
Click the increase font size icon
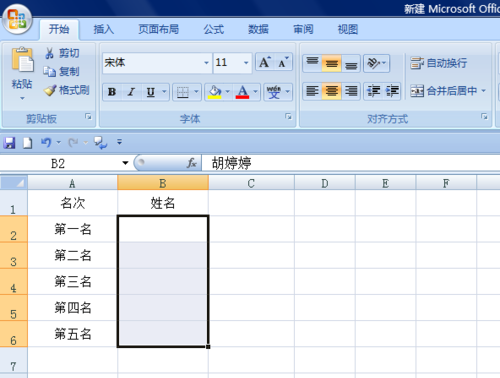click(x=265, y=62)
